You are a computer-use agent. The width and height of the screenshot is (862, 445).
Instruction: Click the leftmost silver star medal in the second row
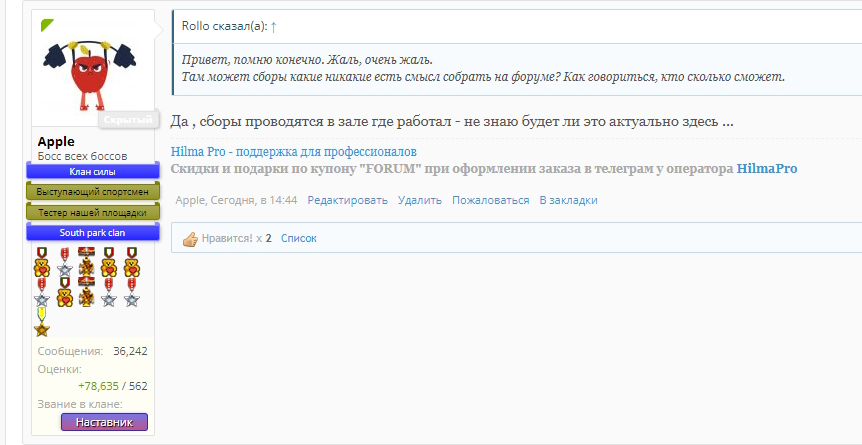[x=42, y=292]
